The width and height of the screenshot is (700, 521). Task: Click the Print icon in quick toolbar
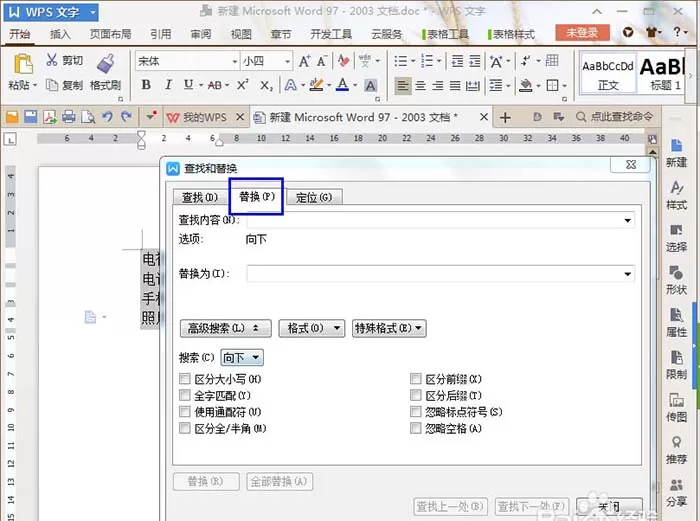(x=69, y=117)
